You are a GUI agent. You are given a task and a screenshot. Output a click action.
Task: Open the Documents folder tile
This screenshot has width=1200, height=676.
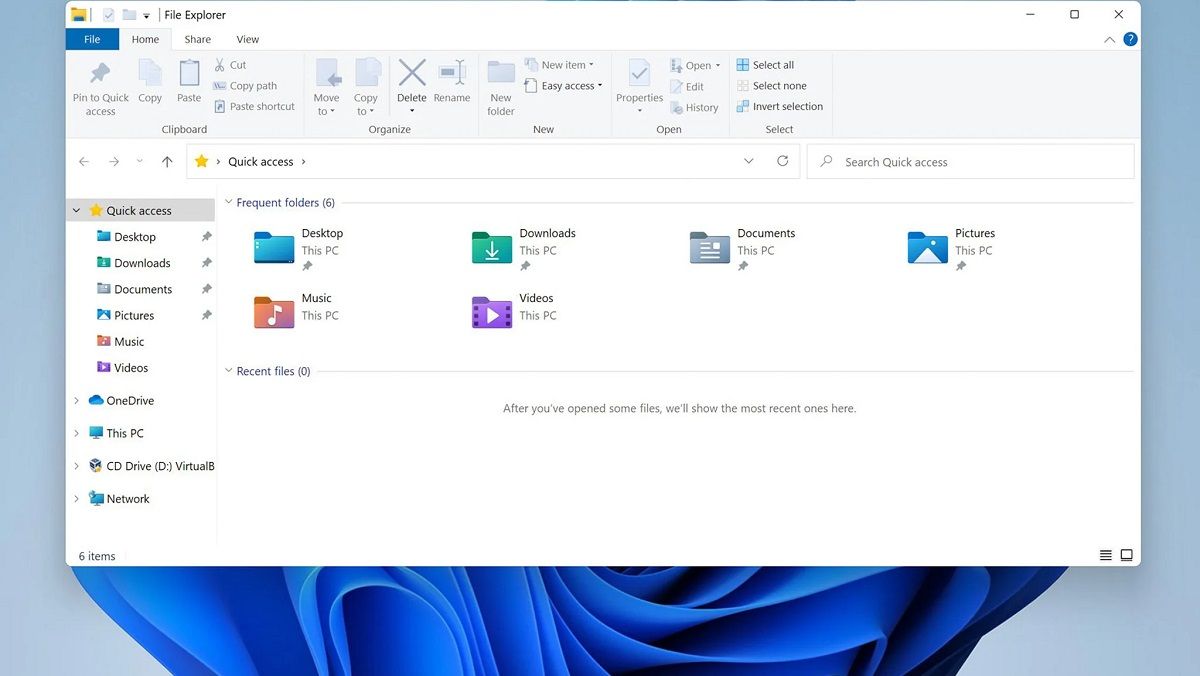pos(742,249)
